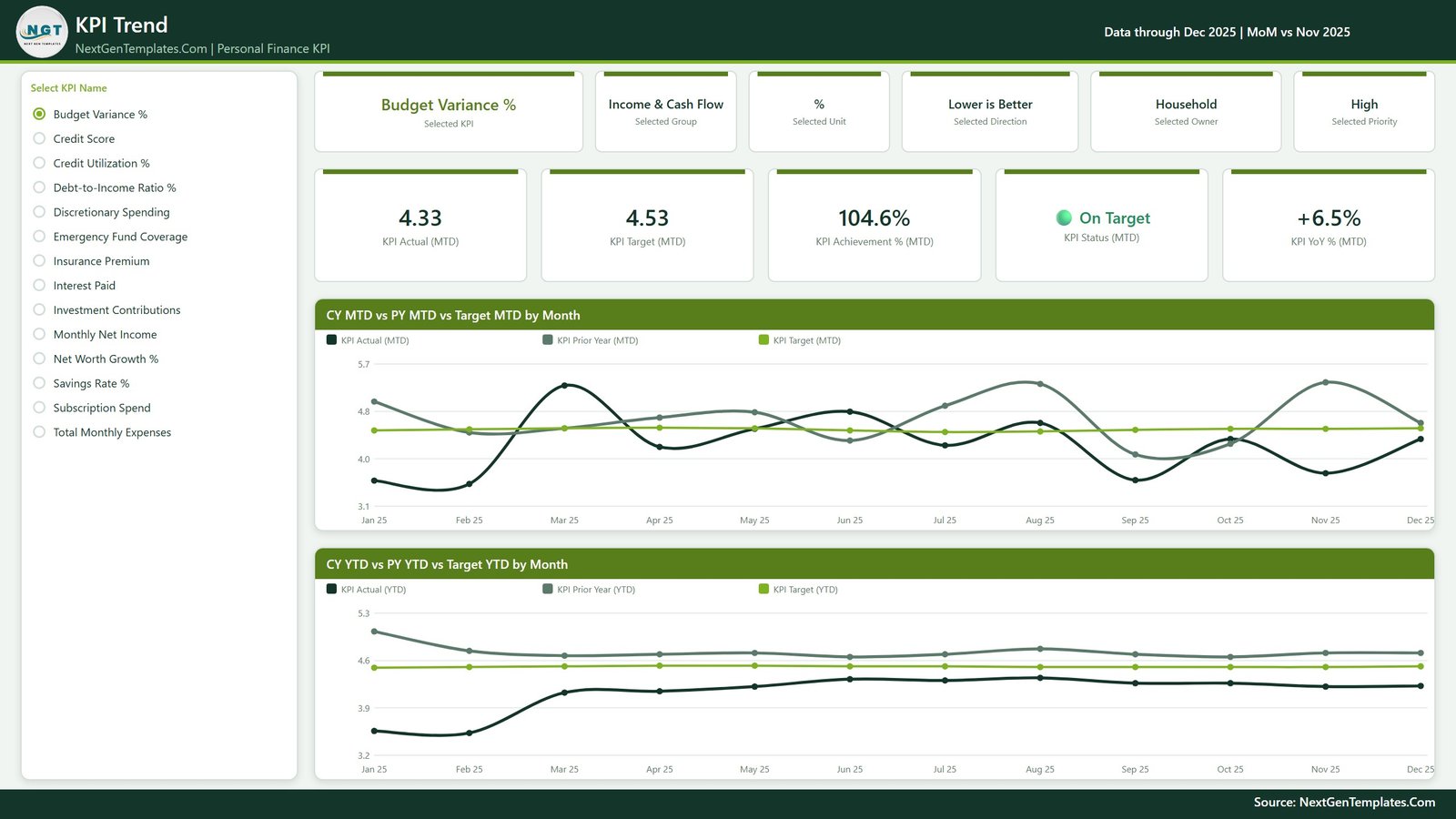The width and height of the screenshot is (1456, 819).
Task: Select the Savings Rate % radio button
Action: [x=39, y=384]
